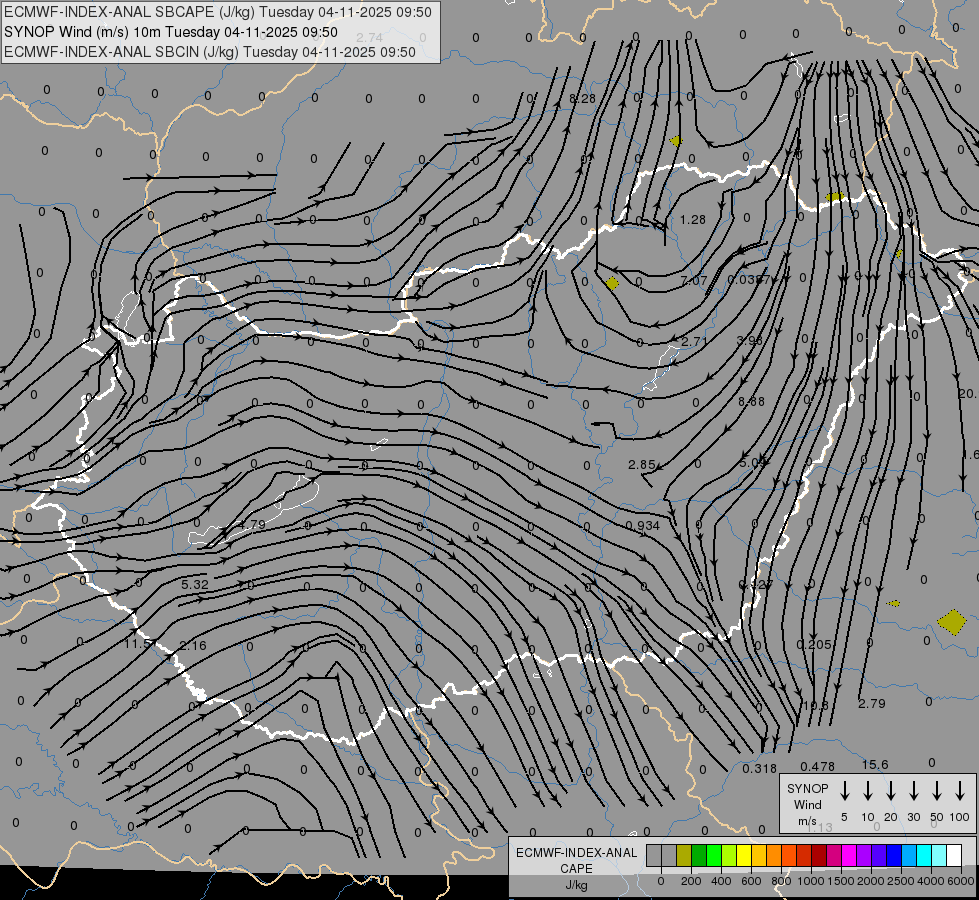Click the faint 2.74 value in header

369,37
